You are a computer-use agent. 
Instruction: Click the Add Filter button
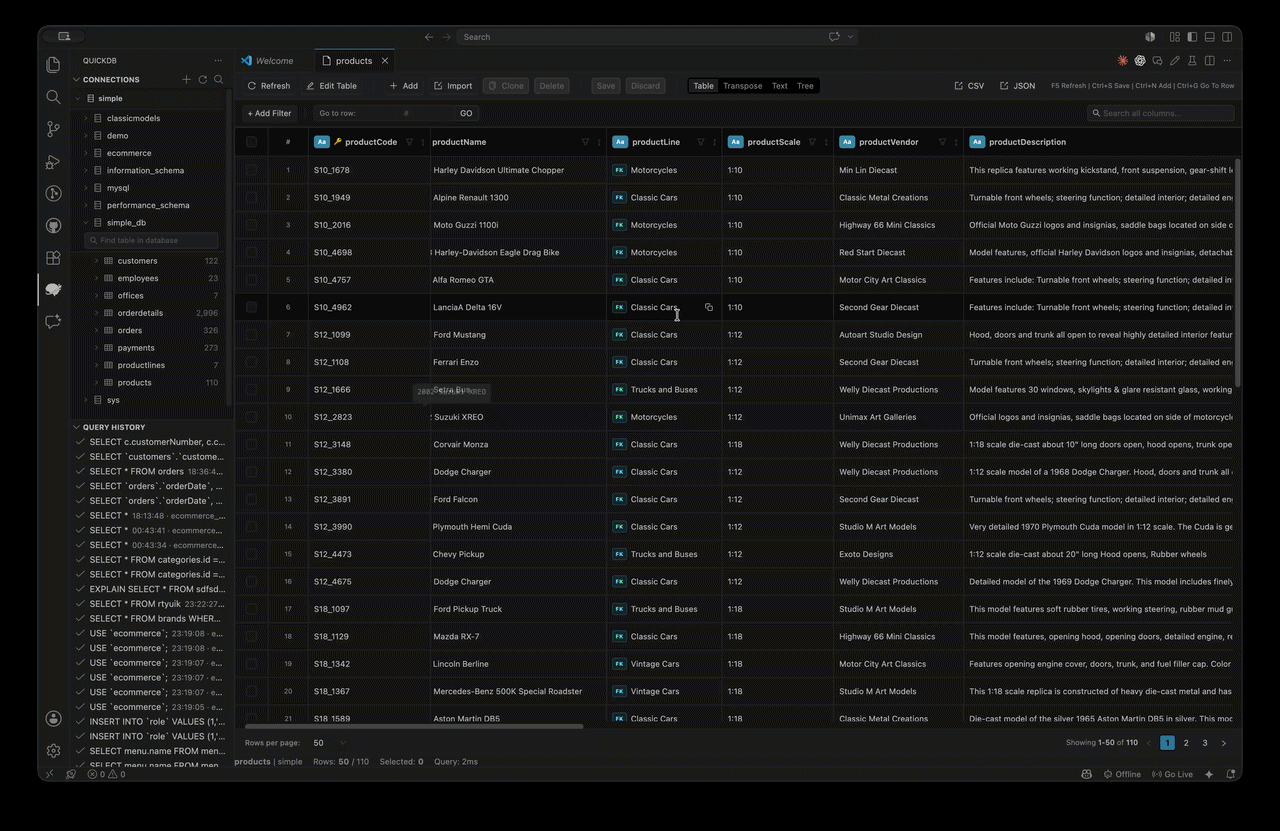click(x=269, y=113)
